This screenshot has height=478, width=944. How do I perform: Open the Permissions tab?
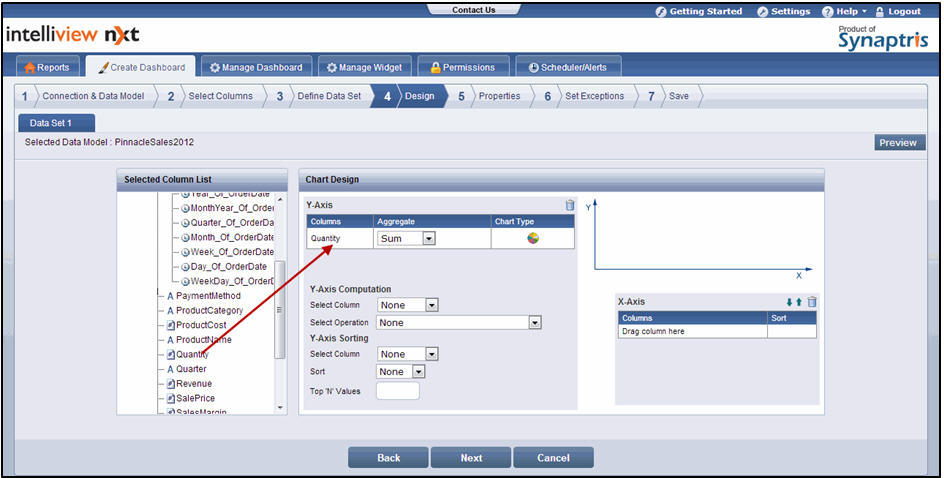[462, 67]
